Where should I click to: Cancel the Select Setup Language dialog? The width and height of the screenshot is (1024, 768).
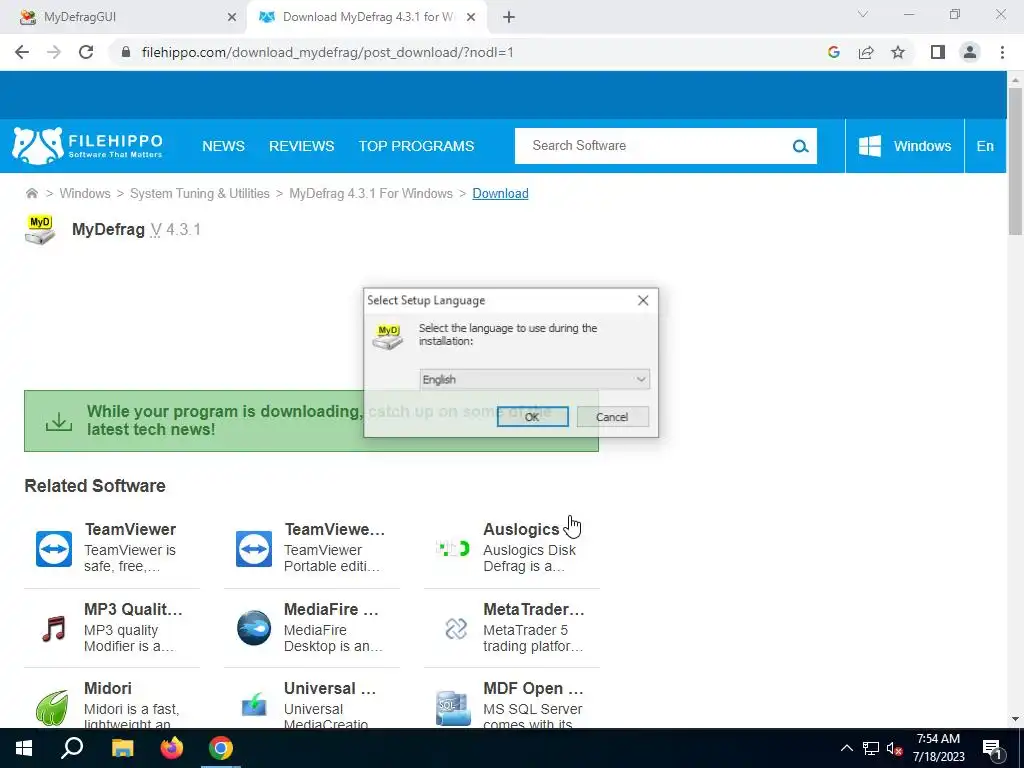(613, 417)
